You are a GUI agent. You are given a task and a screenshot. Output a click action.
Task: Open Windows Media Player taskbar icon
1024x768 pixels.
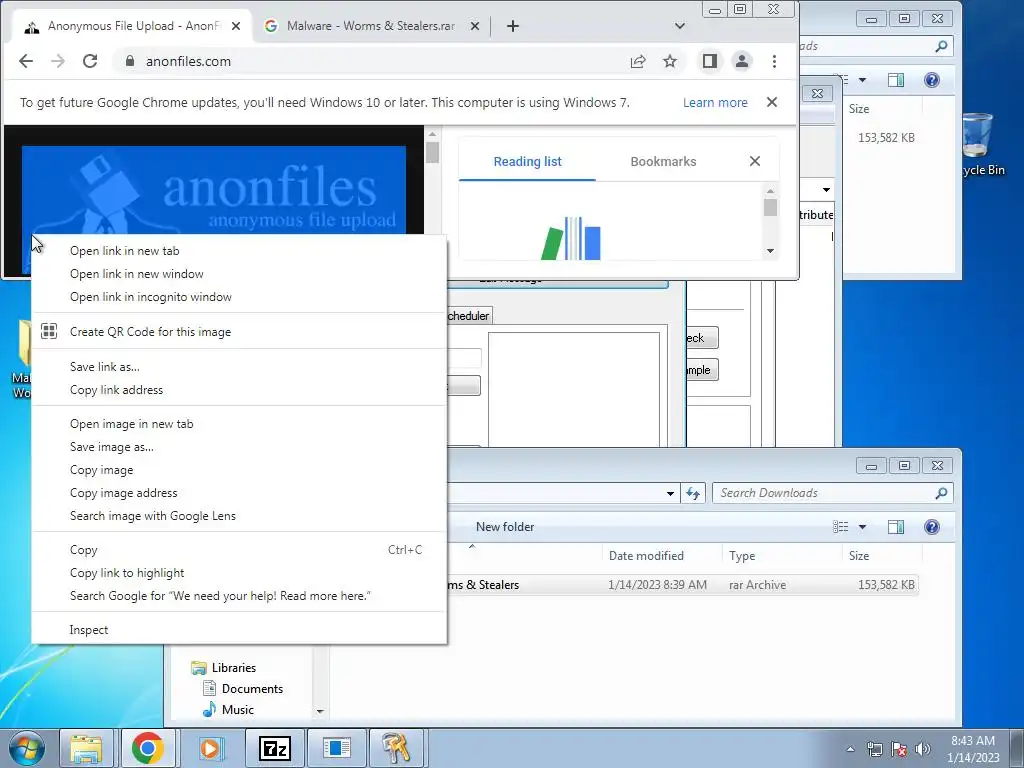click(210, 748)
